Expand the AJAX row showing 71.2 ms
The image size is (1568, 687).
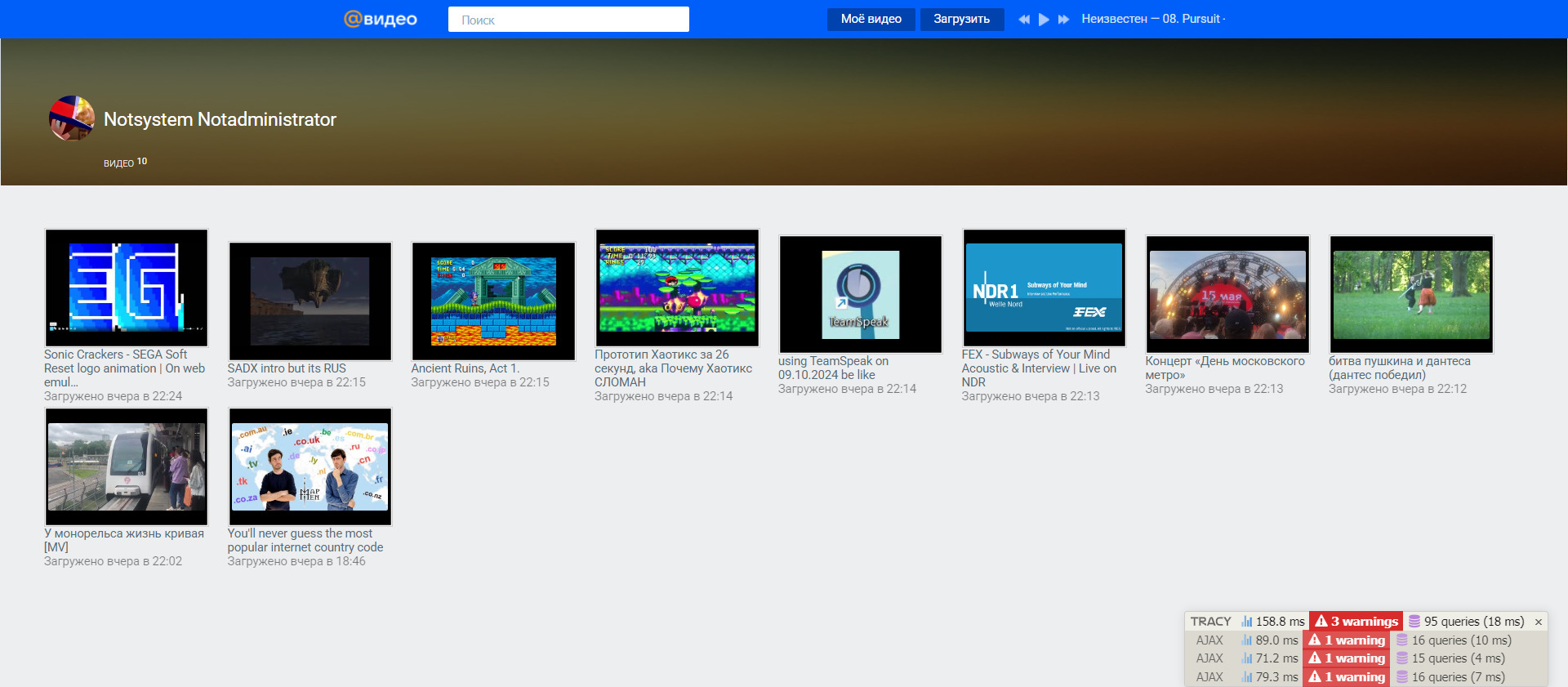point(1270,658)
